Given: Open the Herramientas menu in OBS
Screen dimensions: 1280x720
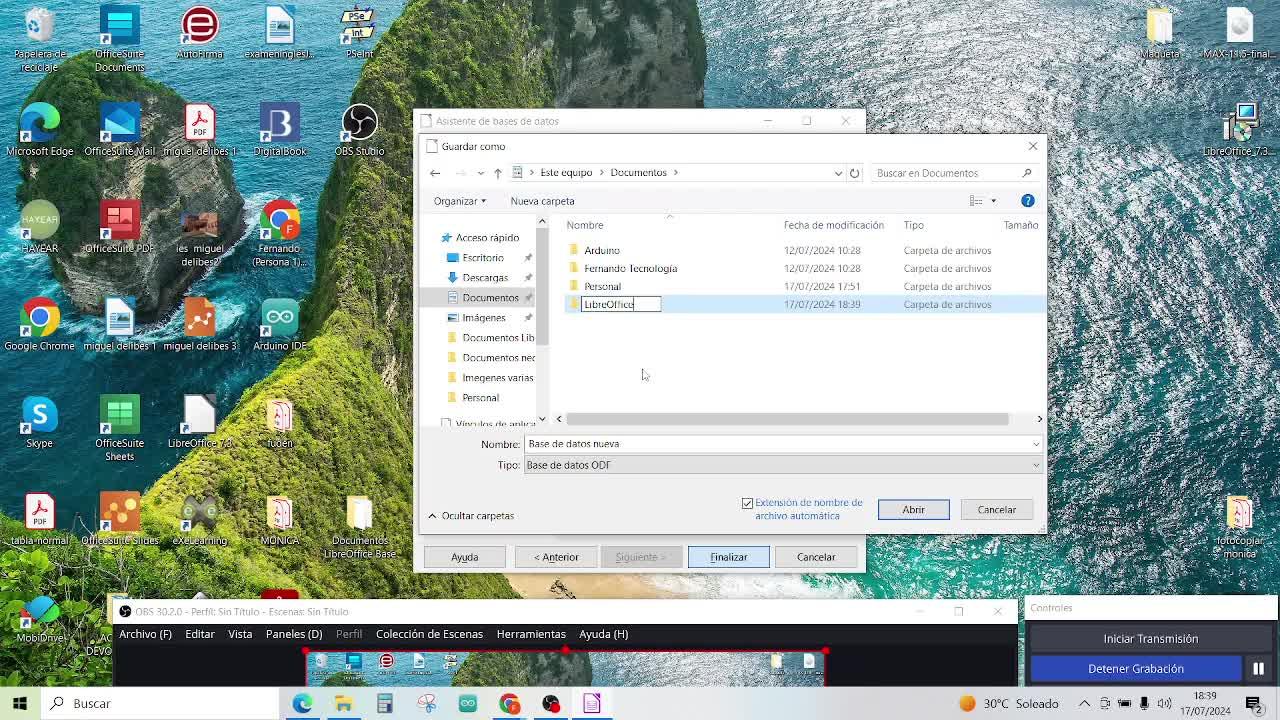Looking at the screenshot, I should [531, 634].
